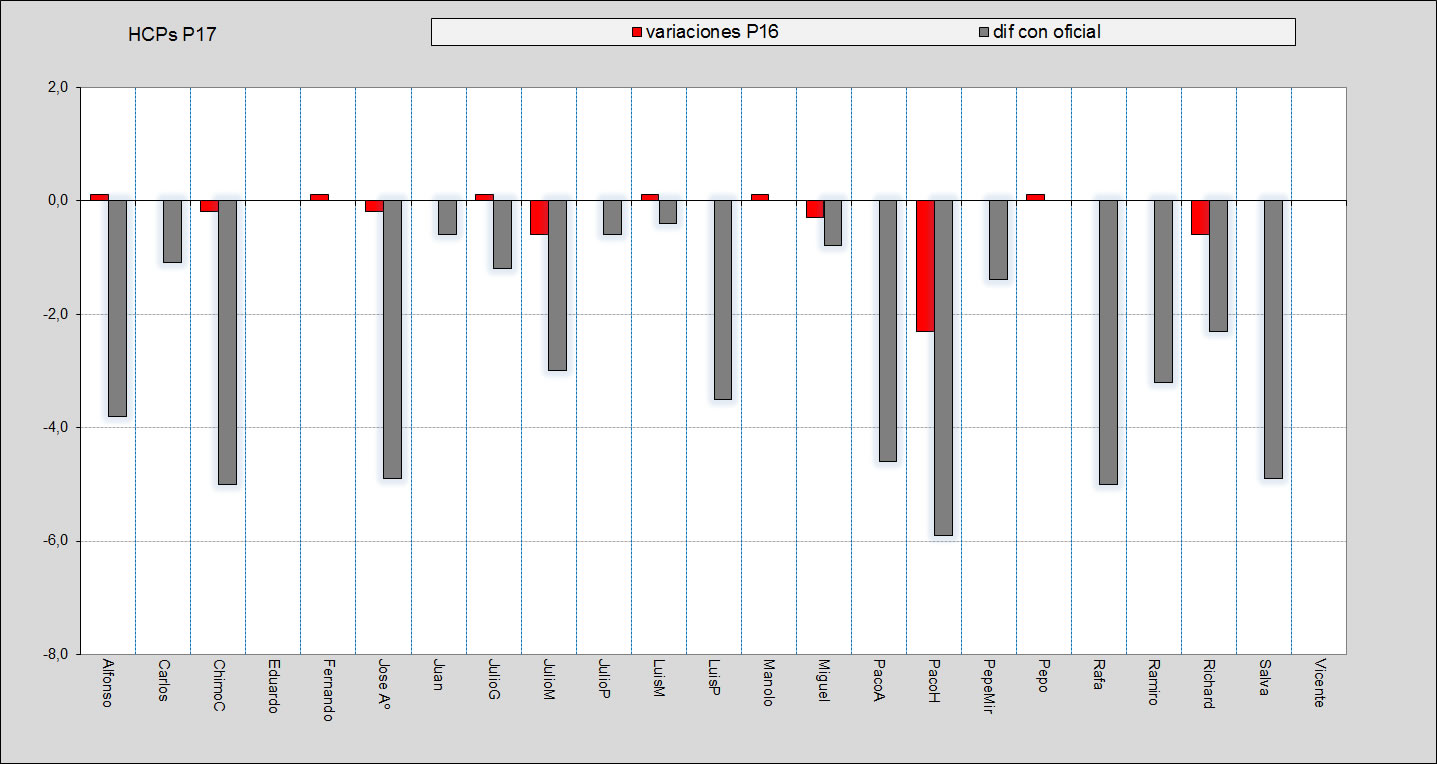Select the 'dif con oficial' legend text
The image size is (1437, 764).
1046,32
